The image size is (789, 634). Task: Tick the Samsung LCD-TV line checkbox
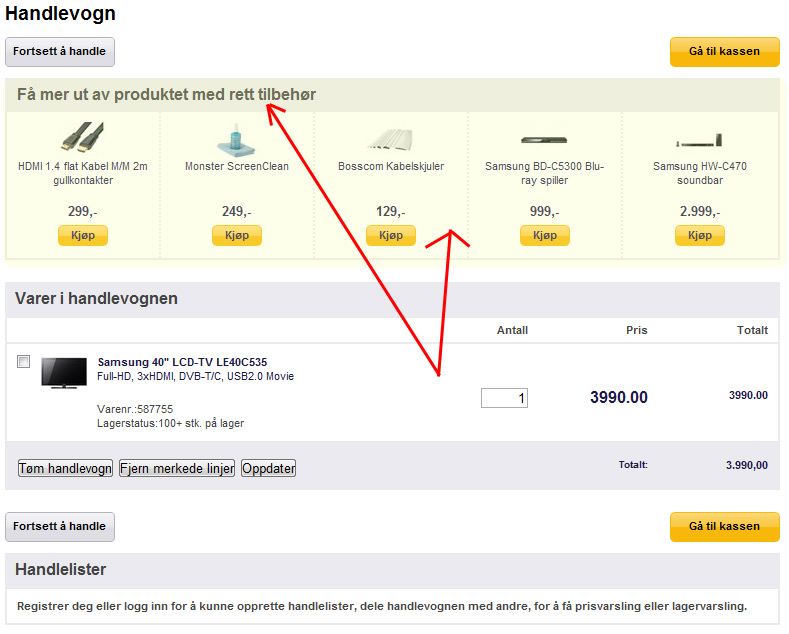point(24,361)
